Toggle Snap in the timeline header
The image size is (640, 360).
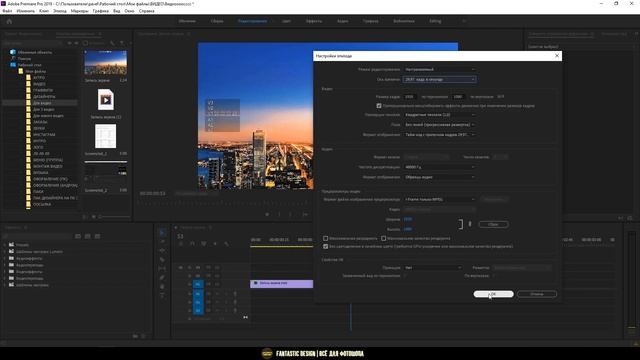click(192, 244)
